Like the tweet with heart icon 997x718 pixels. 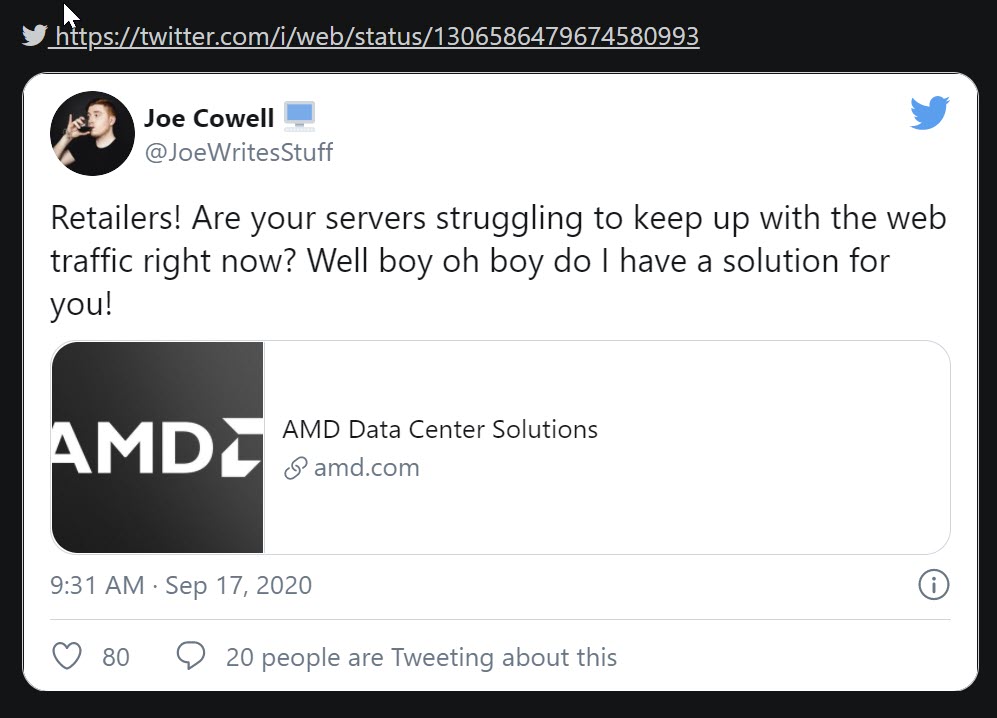point(66,657)
